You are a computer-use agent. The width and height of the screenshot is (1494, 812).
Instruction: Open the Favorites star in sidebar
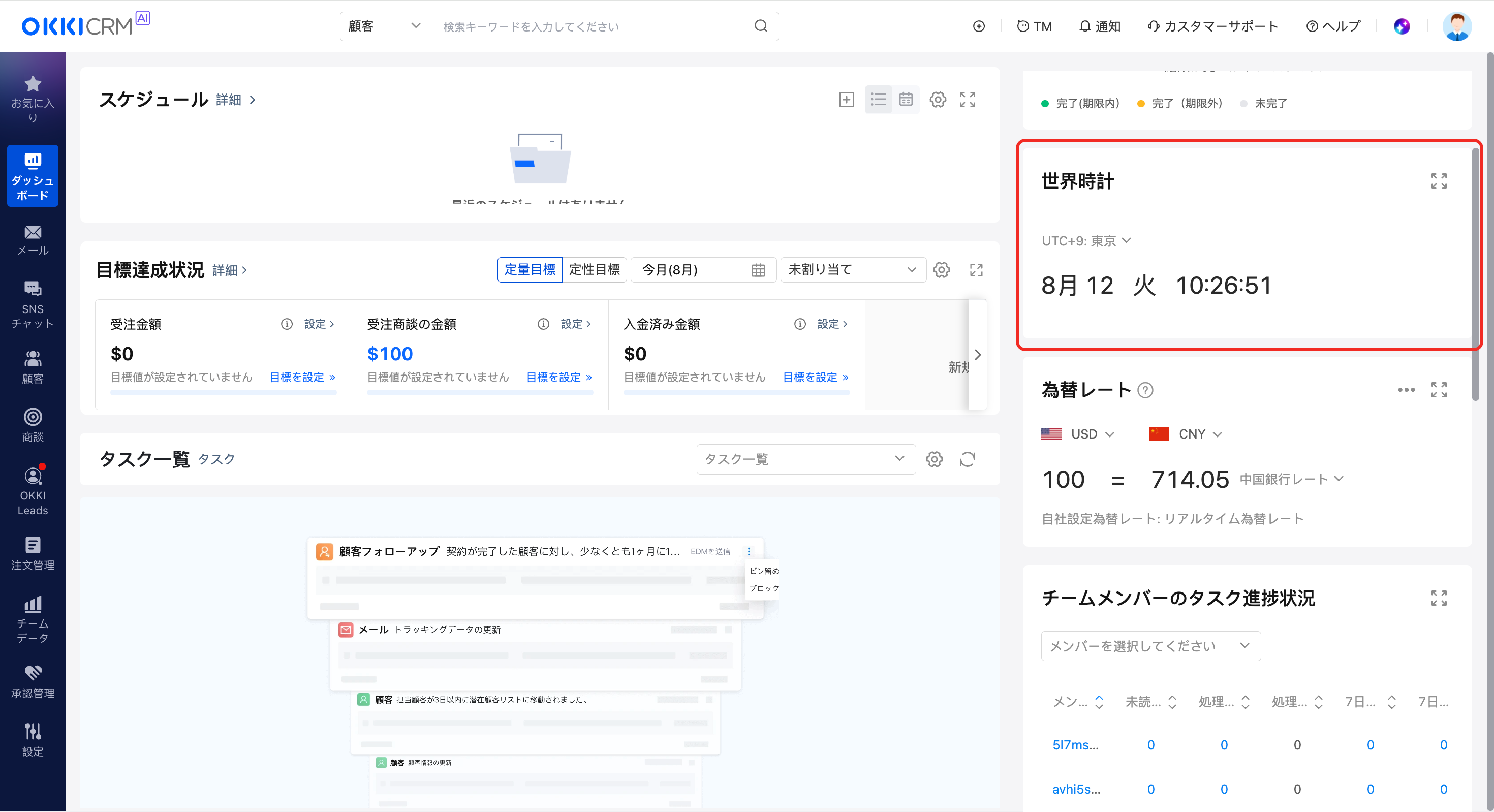pos(33,98)
